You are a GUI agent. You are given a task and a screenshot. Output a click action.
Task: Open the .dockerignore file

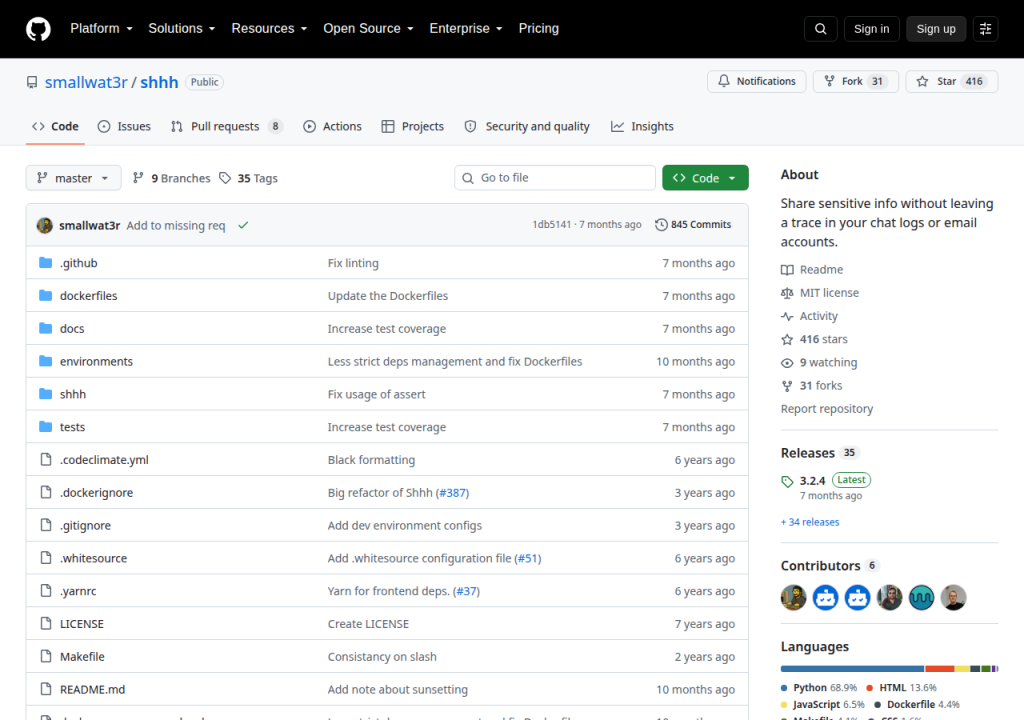tap(96, 492)
